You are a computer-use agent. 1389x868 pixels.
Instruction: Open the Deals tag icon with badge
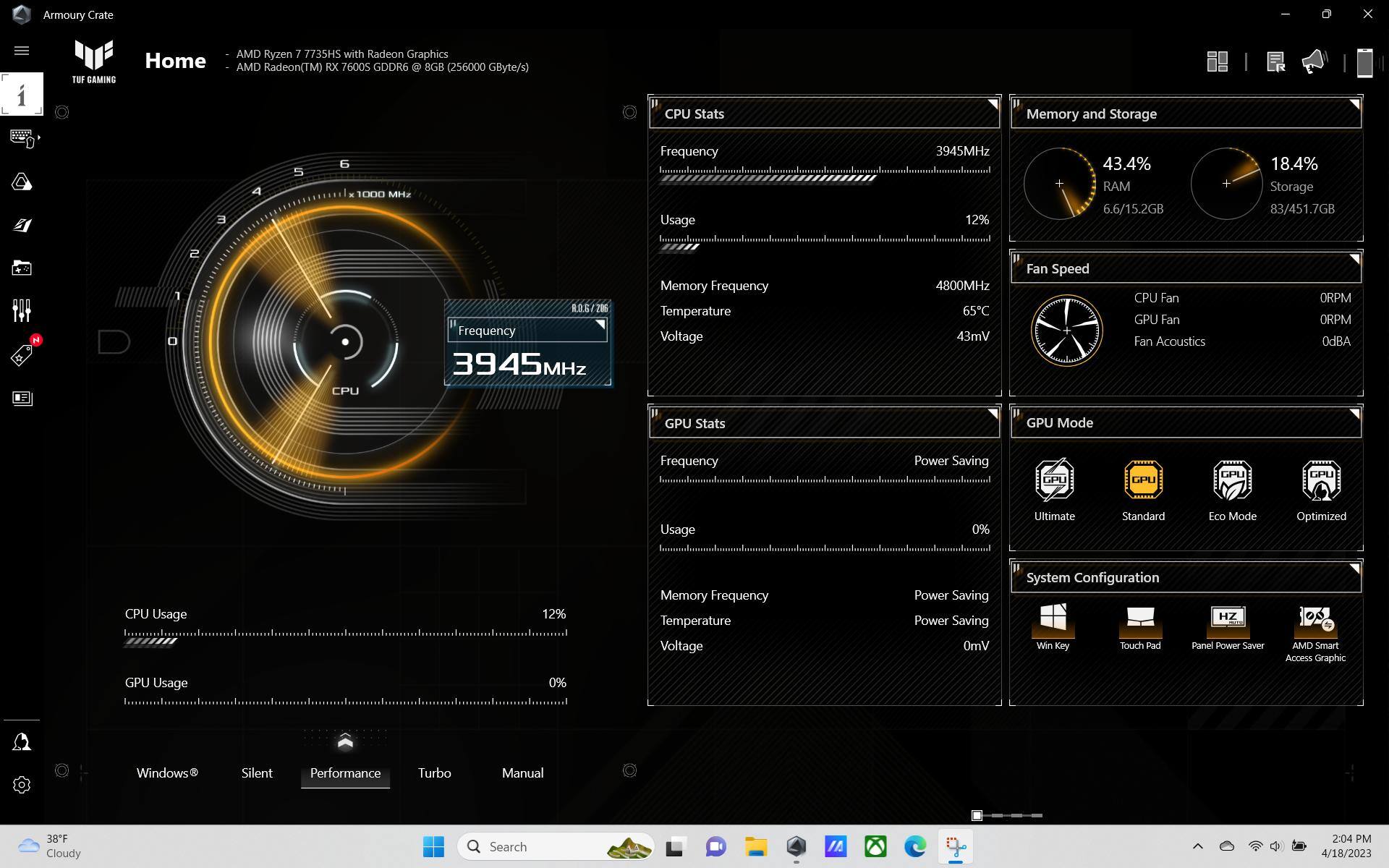[x=22, y=355]
